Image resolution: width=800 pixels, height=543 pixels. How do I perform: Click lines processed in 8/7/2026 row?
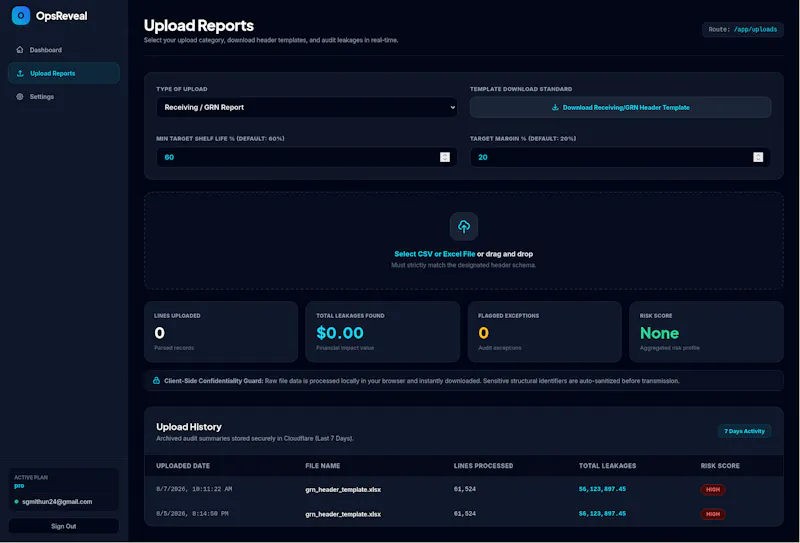(x=465, y=489)
